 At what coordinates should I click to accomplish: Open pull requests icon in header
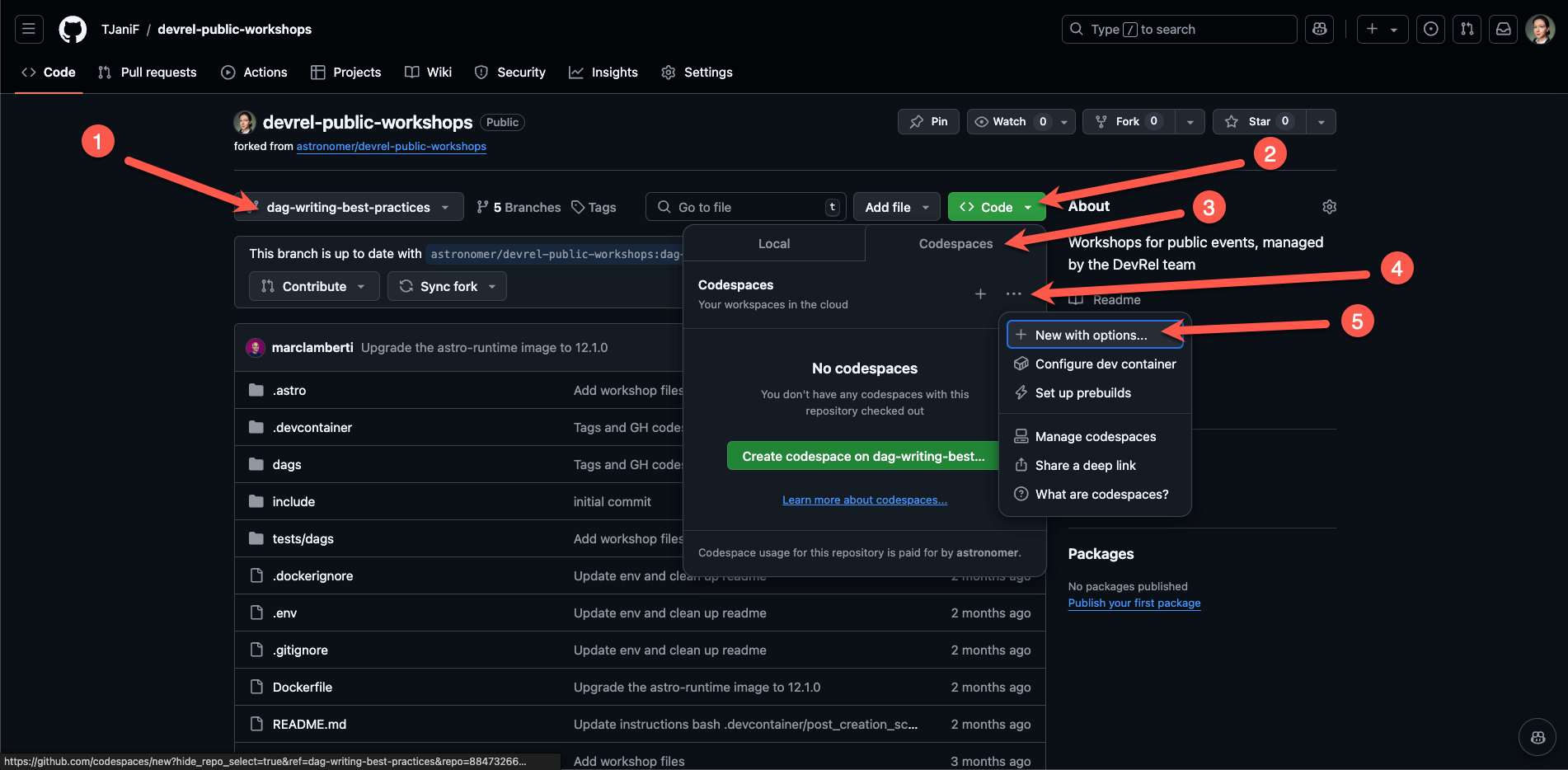click(1467, 29)
